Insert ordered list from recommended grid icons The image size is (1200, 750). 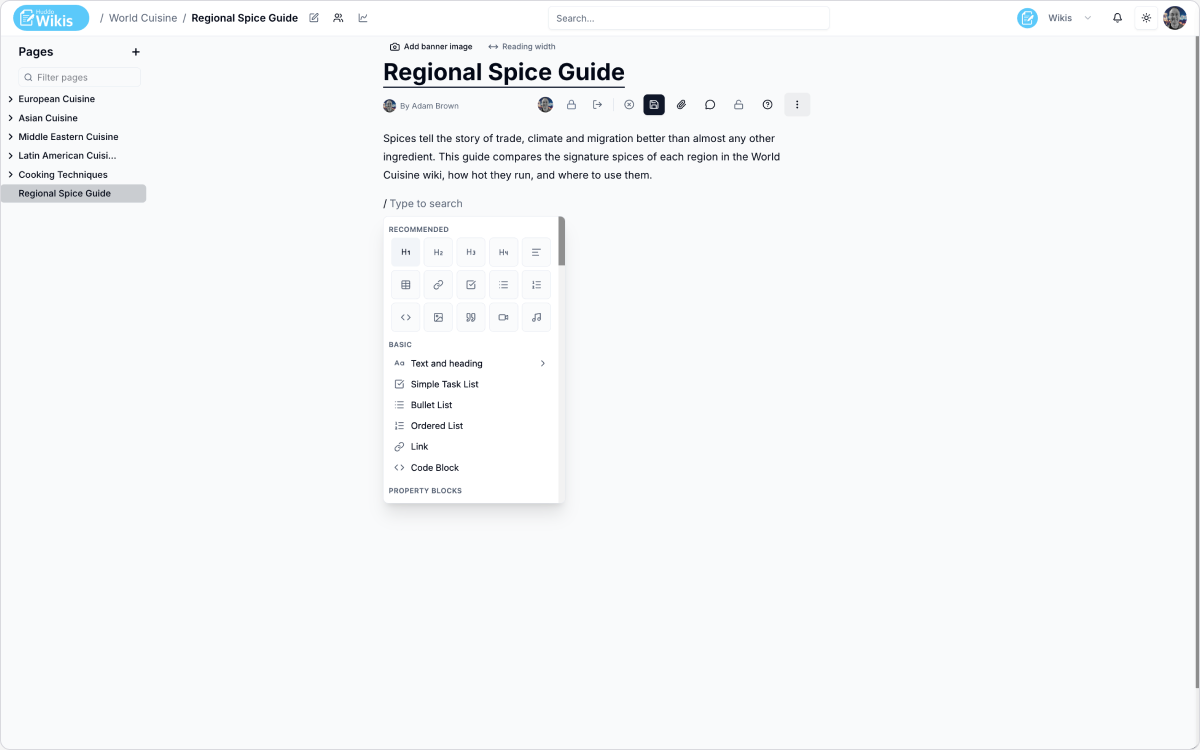tap(536, 285)
